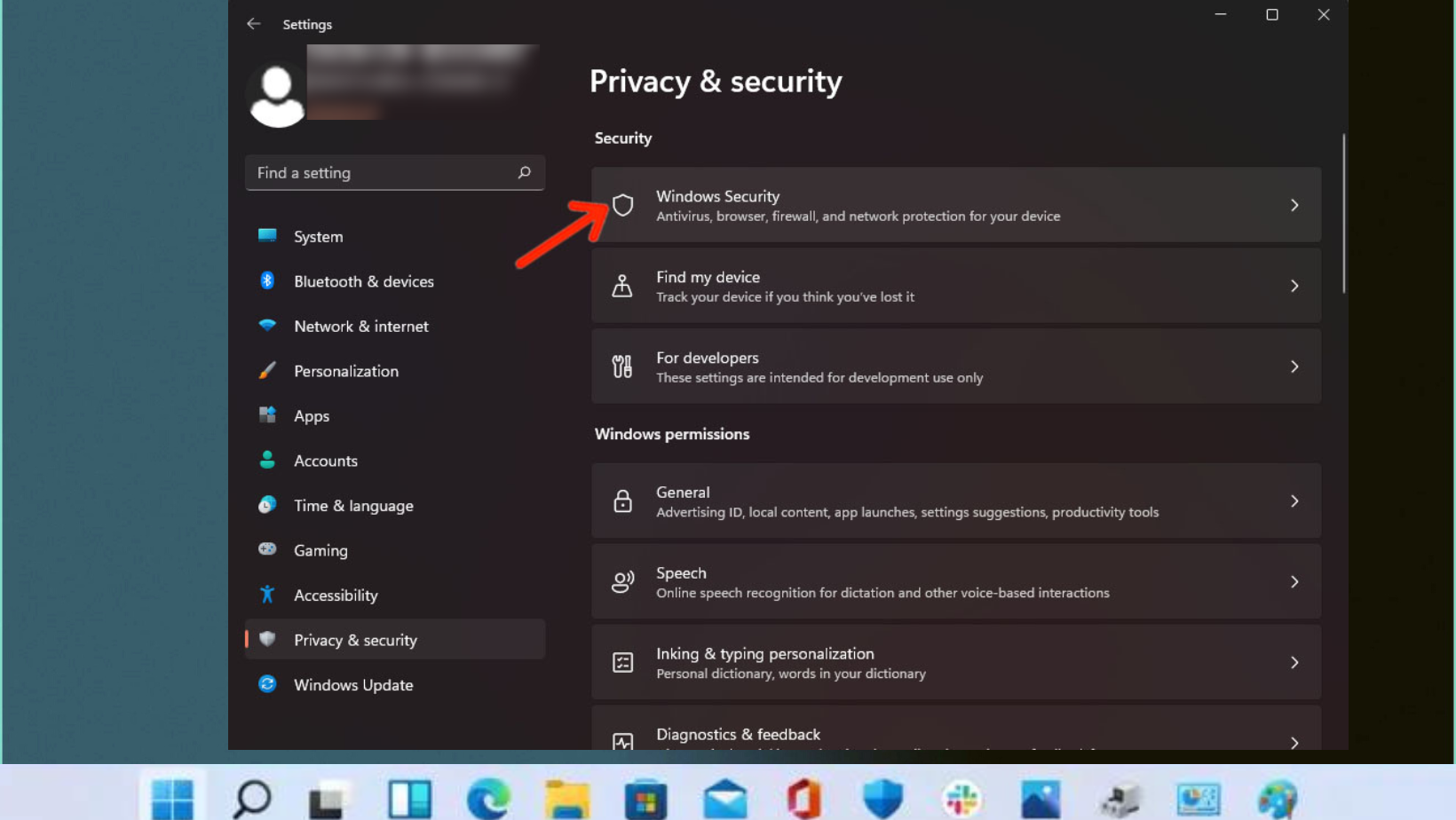The height and width of the screenshot is (820, 1456).
Task: Click the Accessibility icon in the sidebar
Action: (x=267, y=595)
